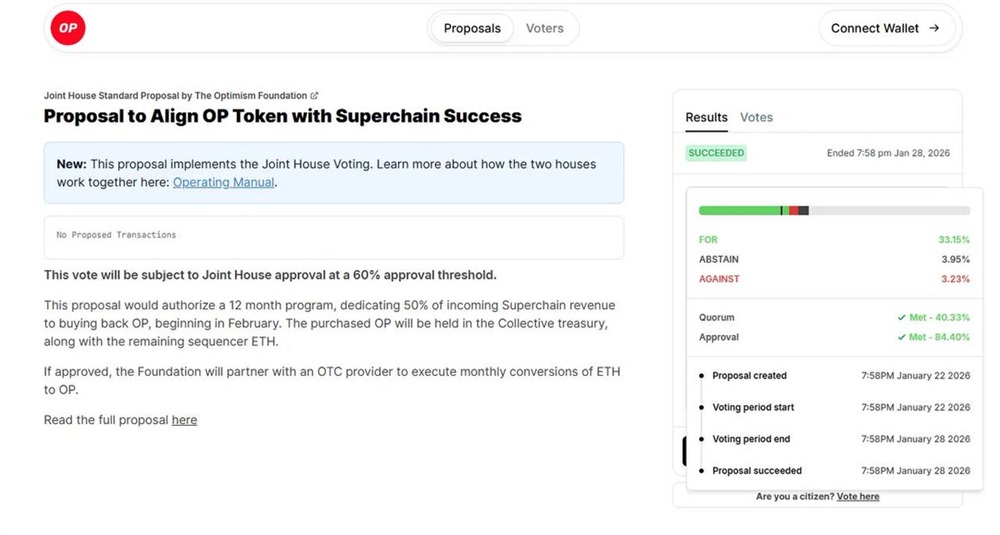The width and height of the screenshot is (1000, 535).
Task: Click the Approval met checkmark
Action: [x=902, y=337]
